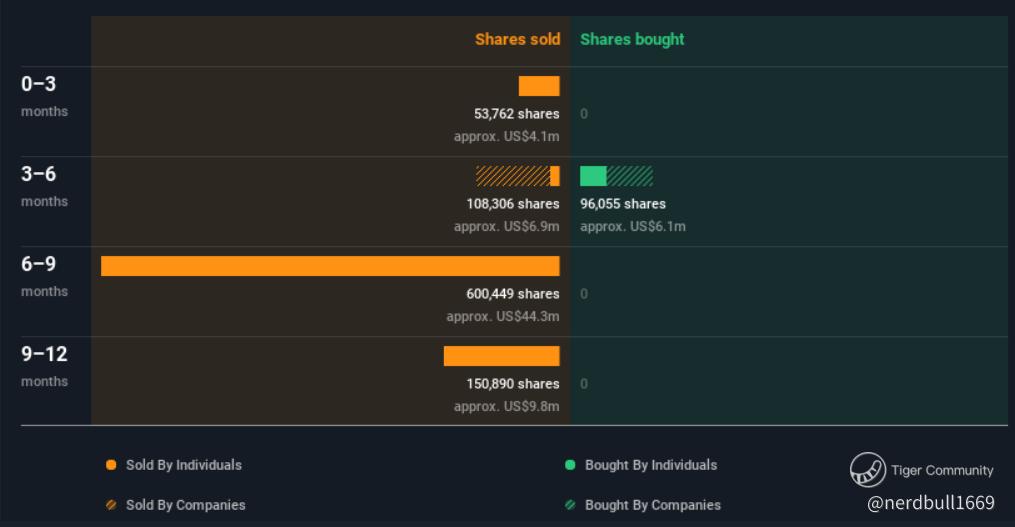The width and height of the screenshot is (1015, 527).
Task: Click the Tiger Community logo icon
Action: click(x=867, y=469)
